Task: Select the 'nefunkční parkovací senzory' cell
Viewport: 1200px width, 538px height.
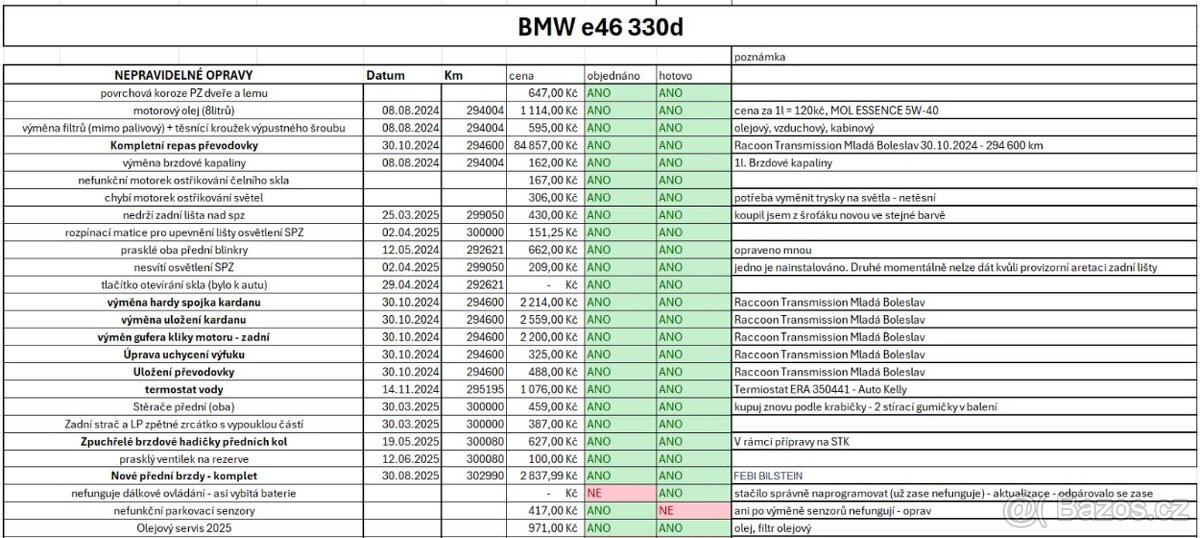Action: [x=183, y=510]
